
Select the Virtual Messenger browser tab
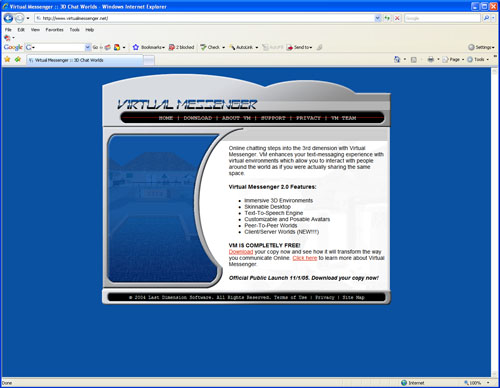85,60
